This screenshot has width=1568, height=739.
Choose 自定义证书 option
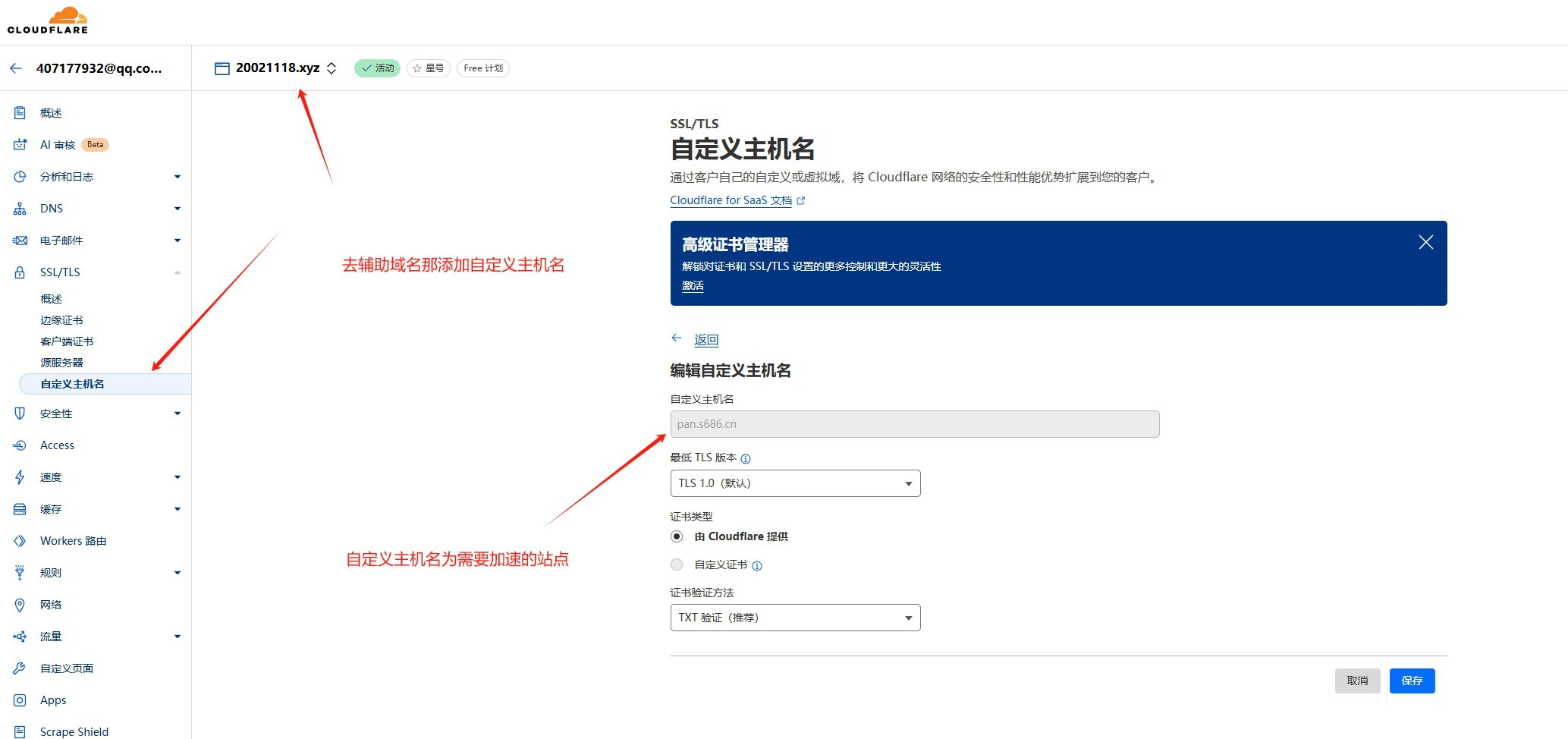676,564
